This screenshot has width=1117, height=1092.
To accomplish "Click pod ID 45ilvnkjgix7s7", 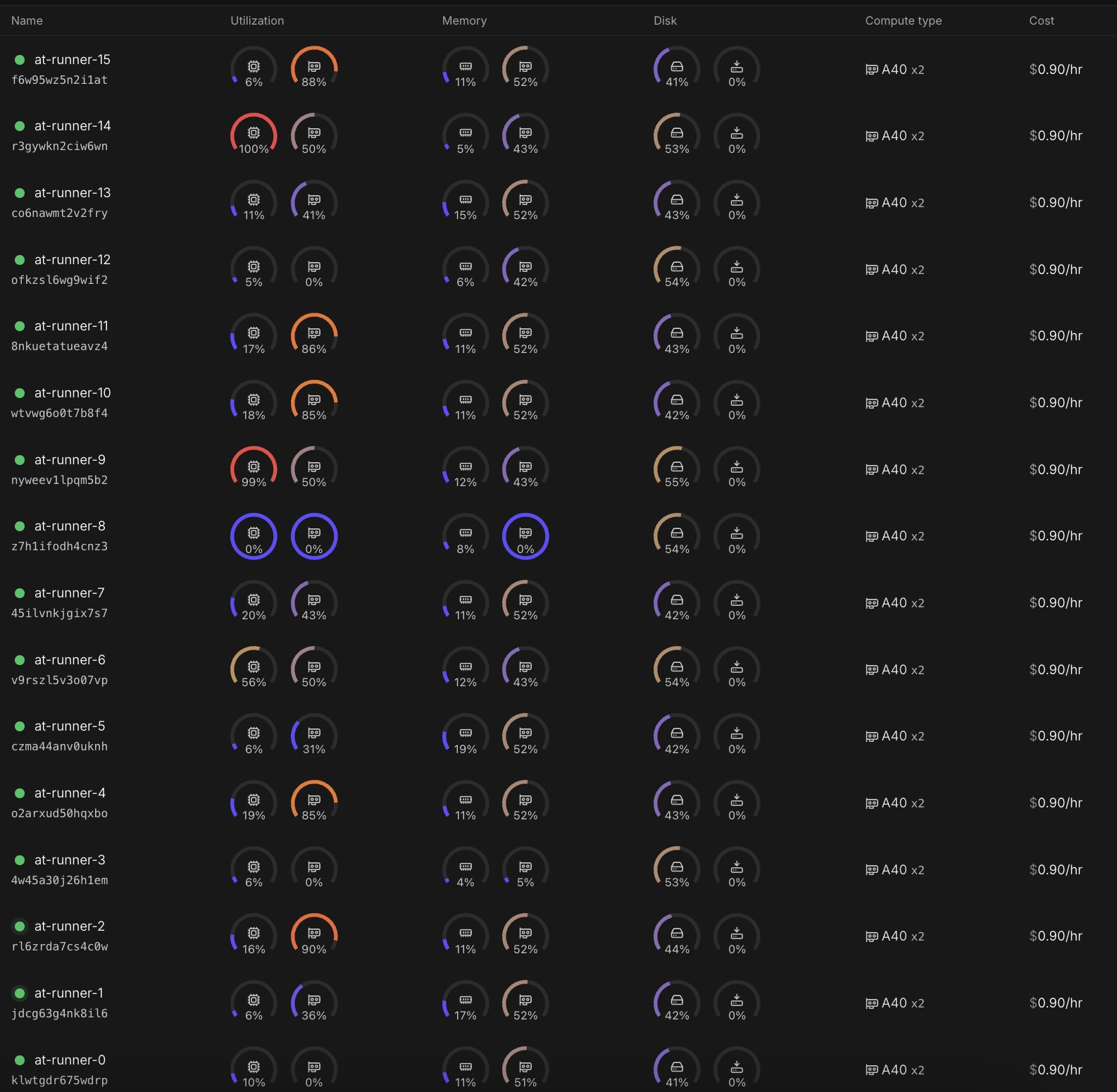I will click(59, 614).
